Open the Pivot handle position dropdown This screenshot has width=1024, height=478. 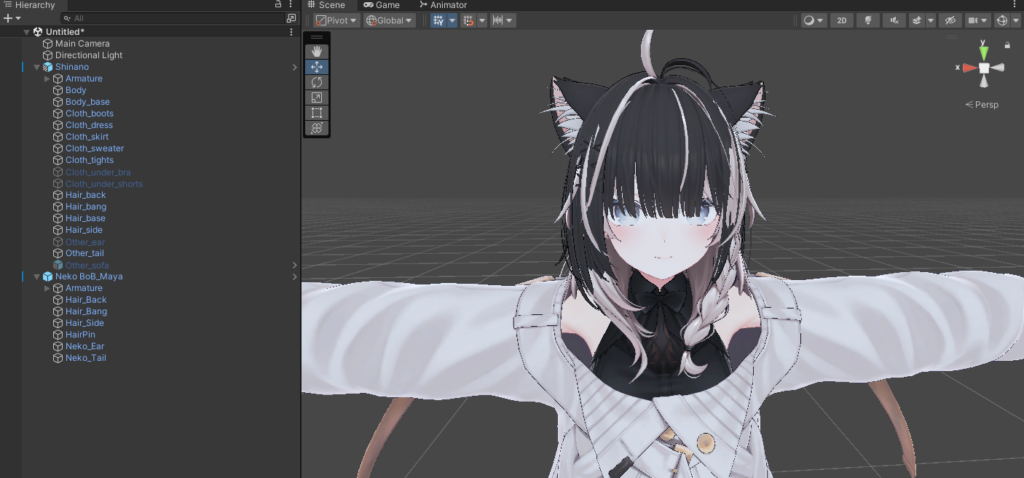(x=336, y=20)
